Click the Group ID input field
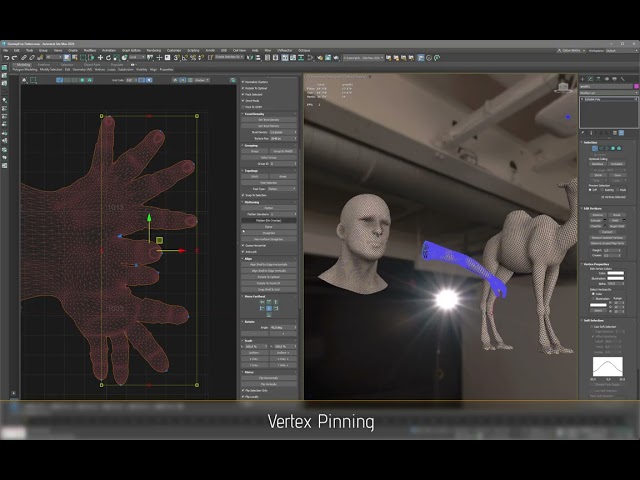640x480 pixels. click(283, 164)
